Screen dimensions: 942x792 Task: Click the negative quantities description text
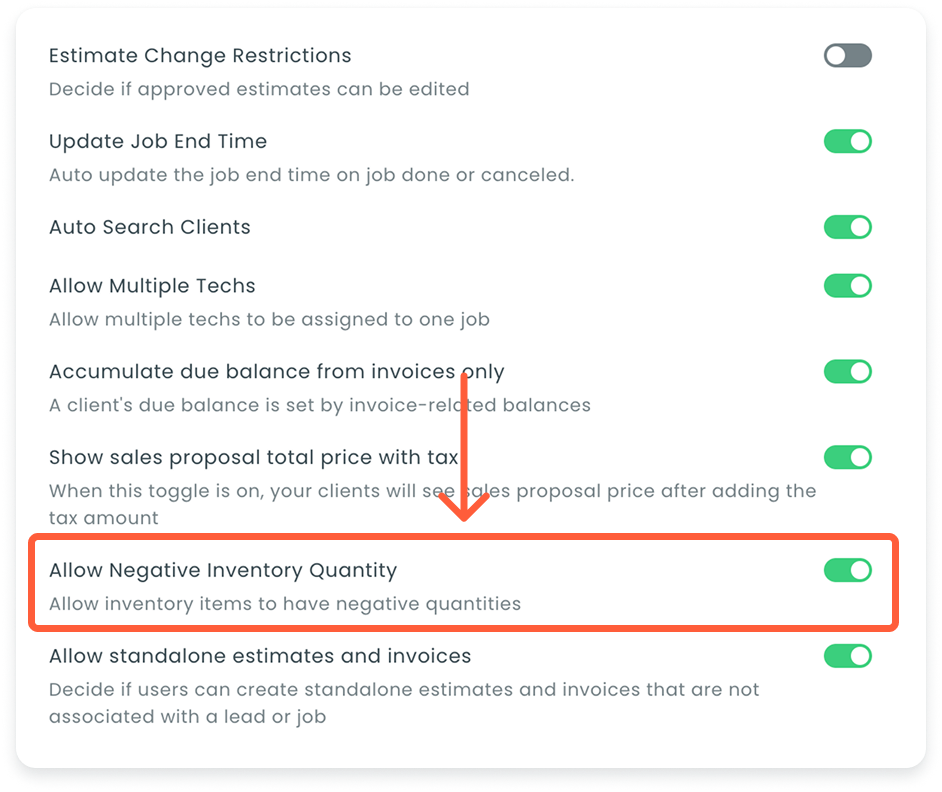tap(285, 604)
